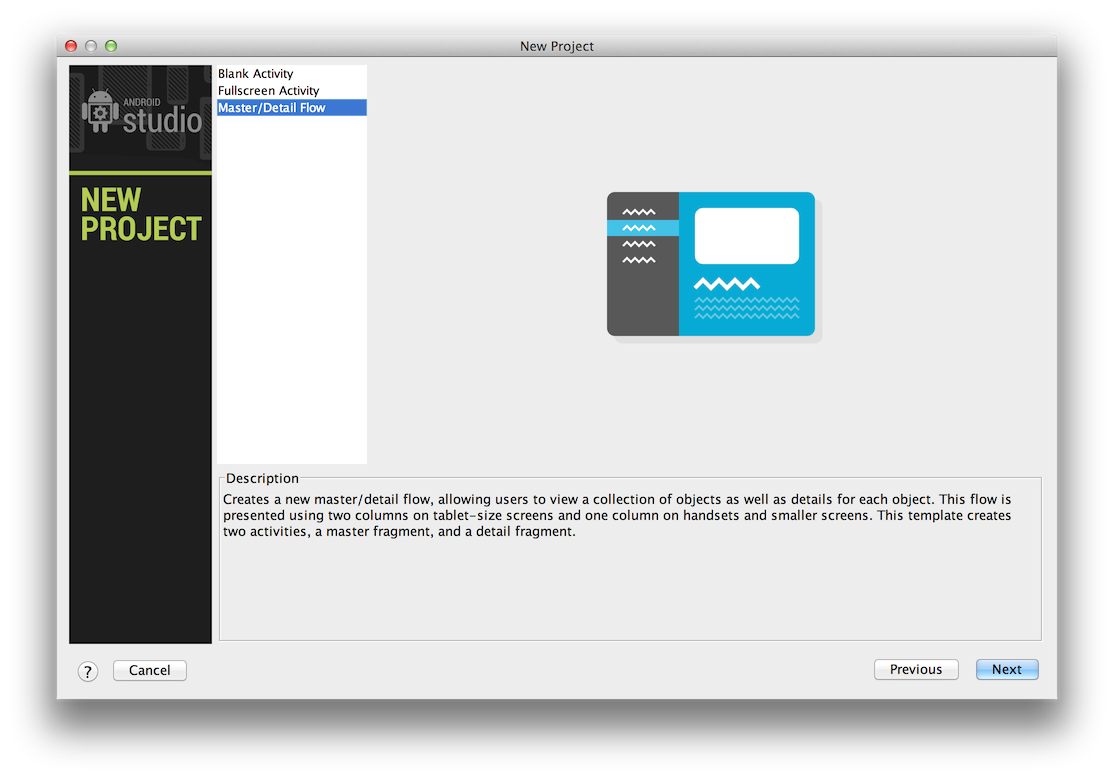
Task: Go back with the Previous button
Action: click(x=916, y=669)
